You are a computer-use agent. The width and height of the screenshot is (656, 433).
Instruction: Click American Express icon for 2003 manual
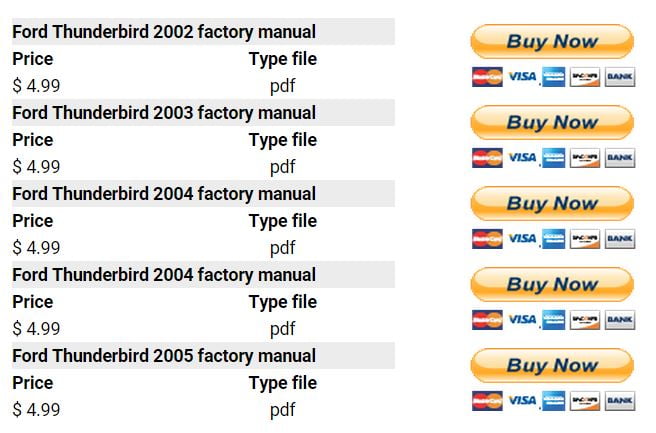tap(553, 158)
